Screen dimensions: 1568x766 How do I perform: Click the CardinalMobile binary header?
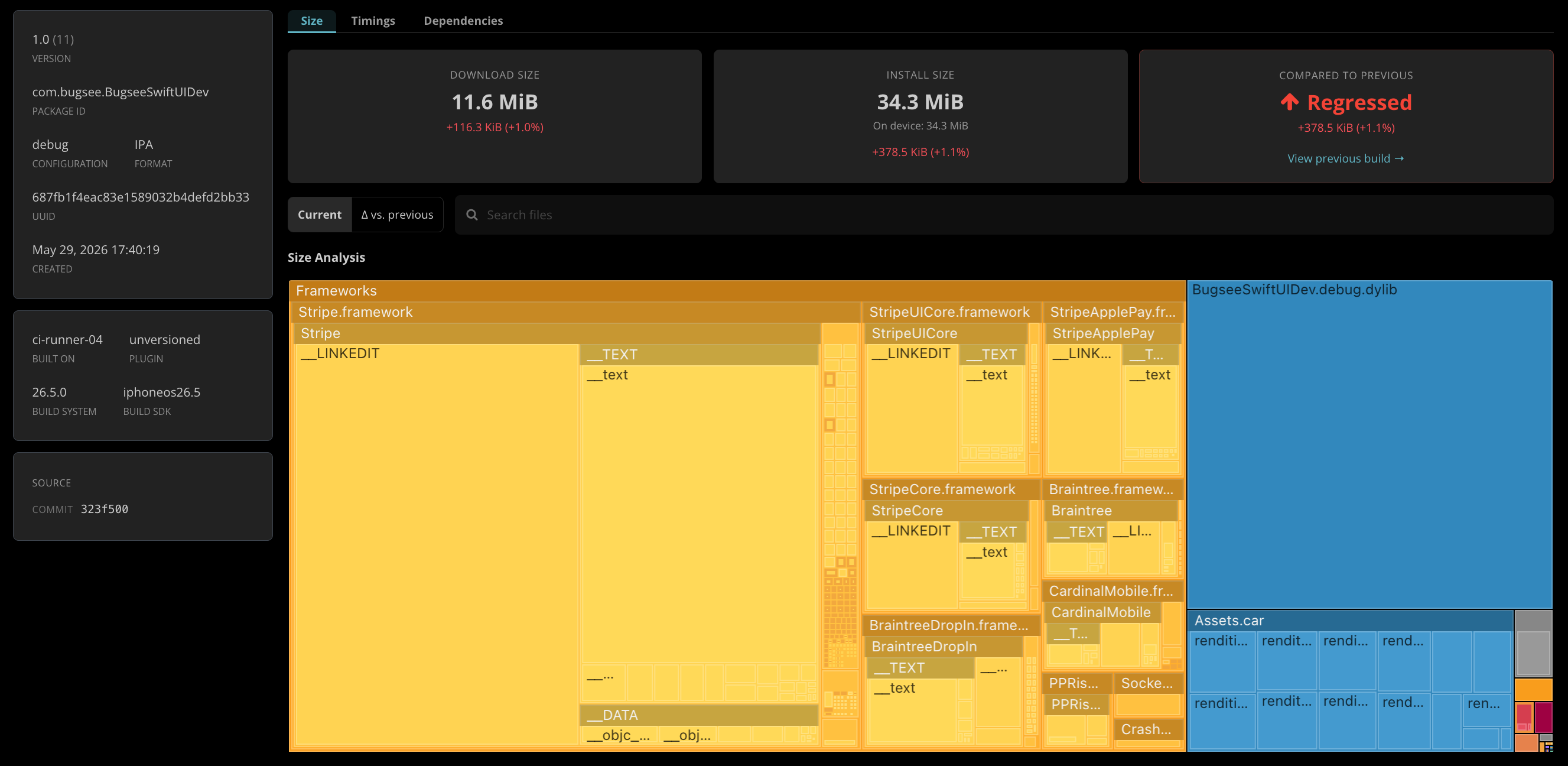point(1102,612)
